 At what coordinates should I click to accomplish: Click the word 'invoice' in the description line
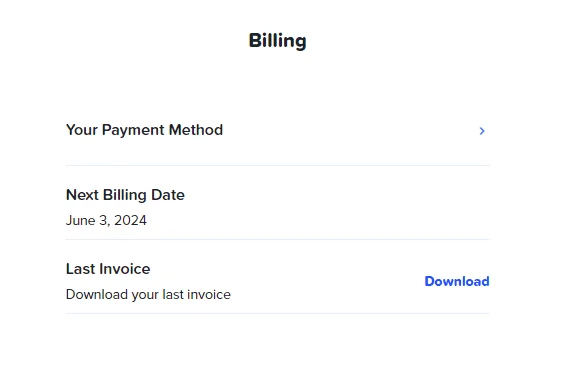[209, 295]
